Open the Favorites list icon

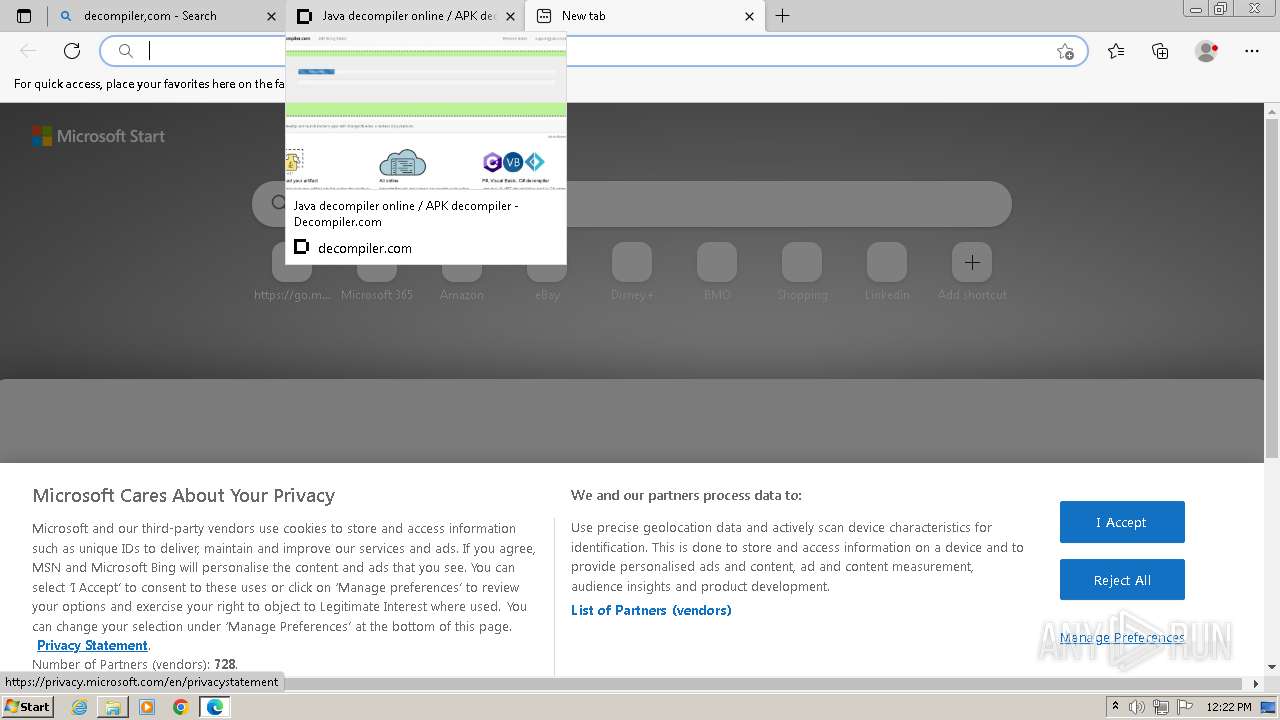(1116, 51)
